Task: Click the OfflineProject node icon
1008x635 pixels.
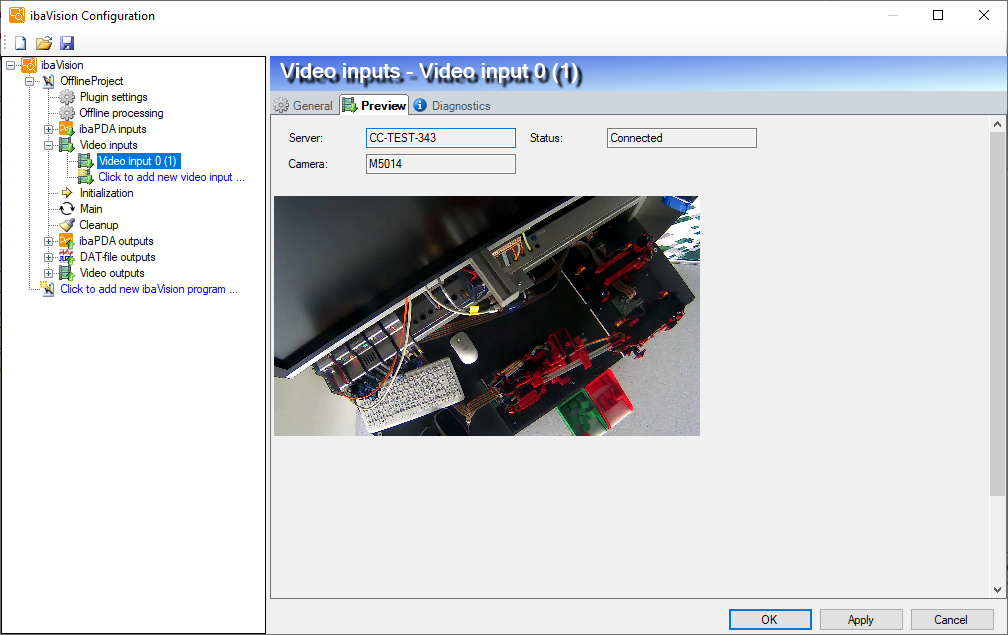Action: coord(48,81)
